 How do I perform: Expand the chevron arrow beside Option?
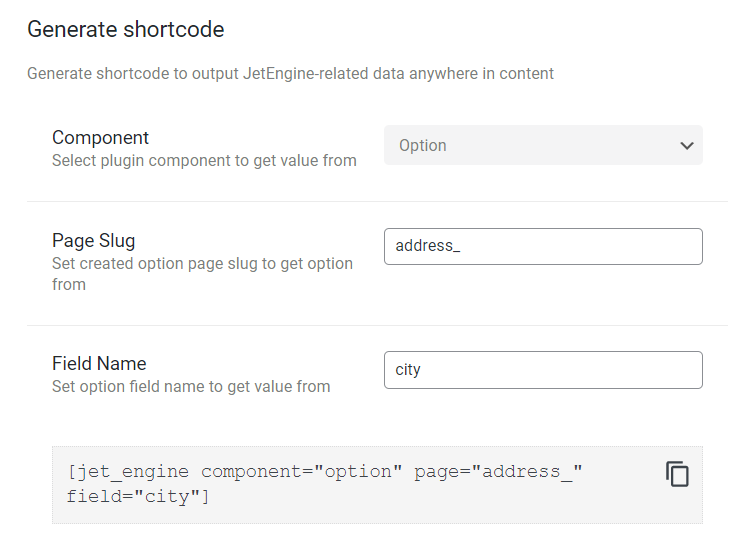tap(687, 145)
